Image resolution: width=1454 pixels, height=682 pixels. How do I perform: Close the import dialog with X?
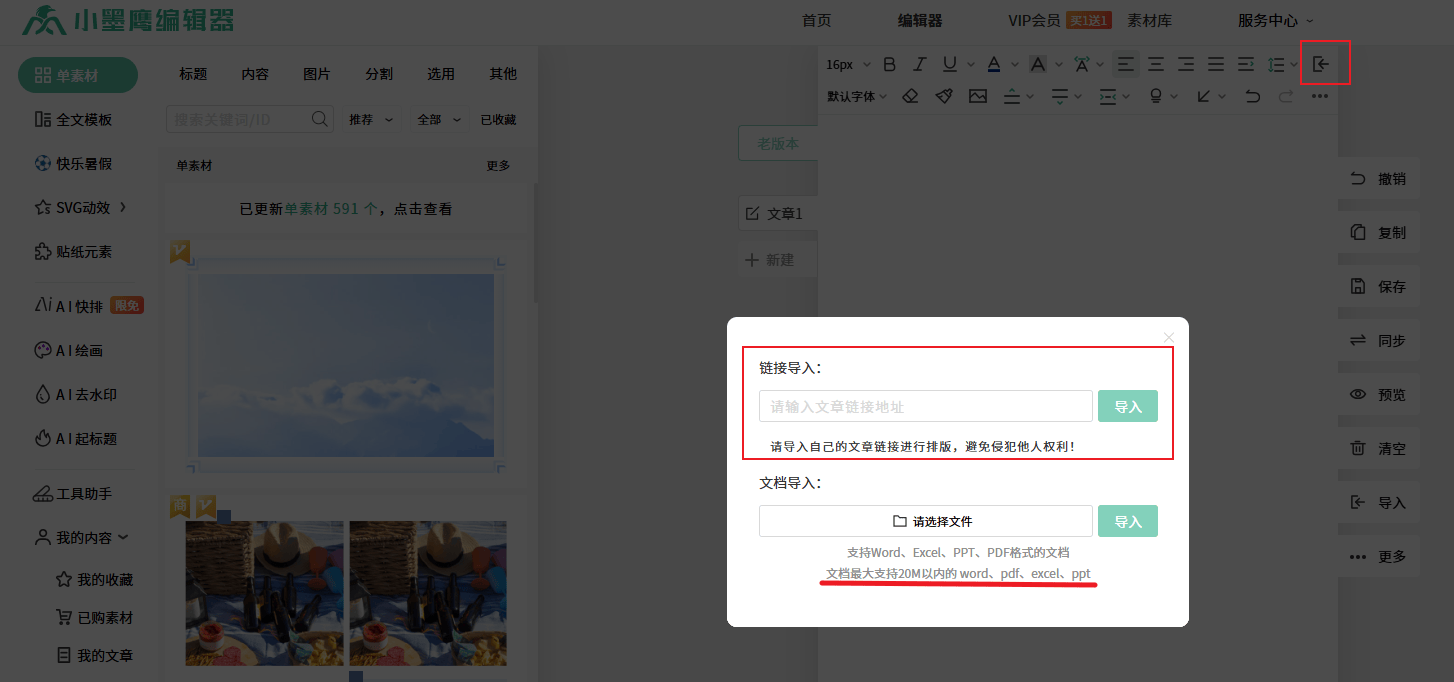(x=1169, y=337)
